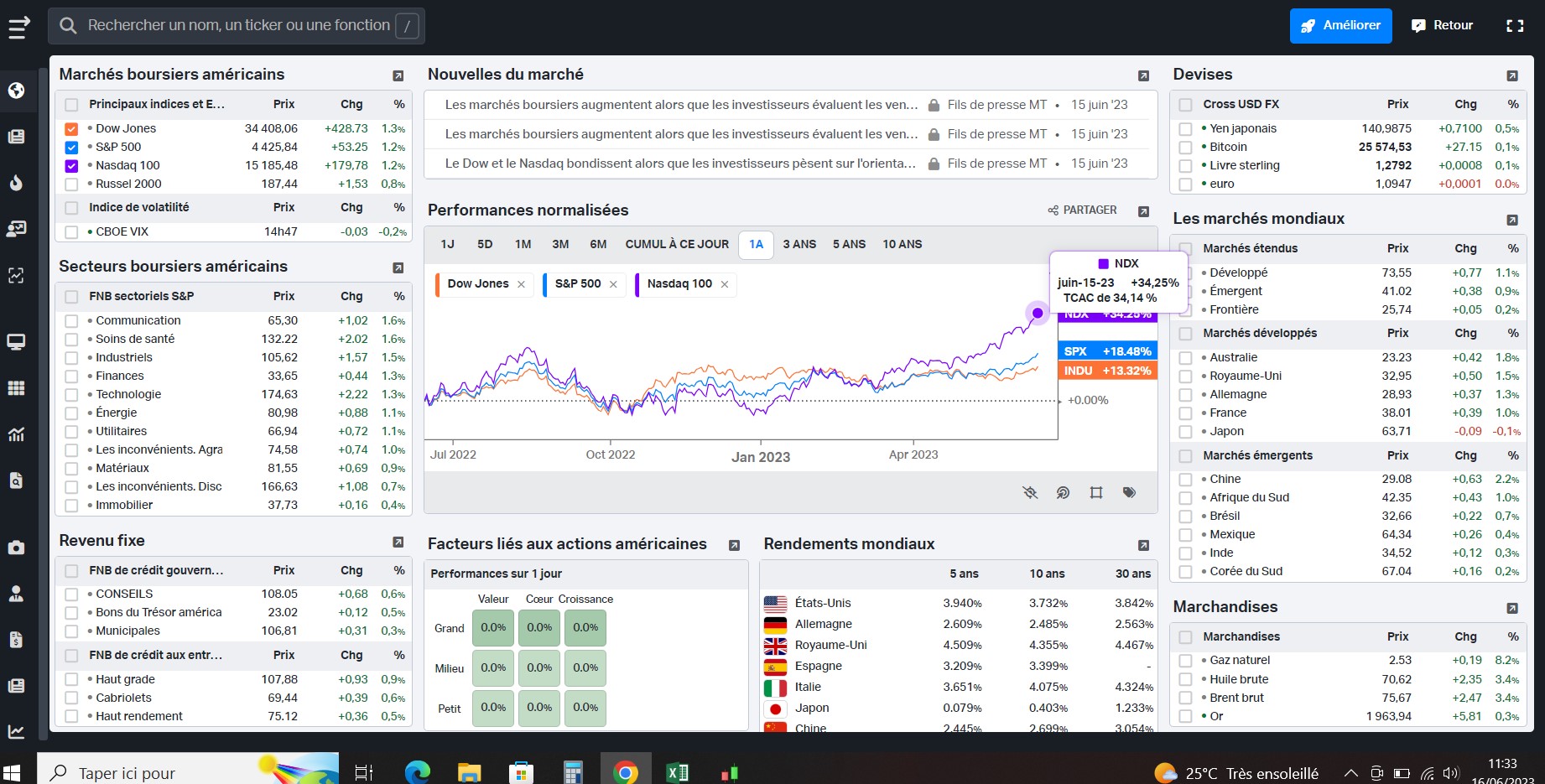Select the 1J time range tab
Viewport: 1545px width, 784px height.
[x=448, y=244]
